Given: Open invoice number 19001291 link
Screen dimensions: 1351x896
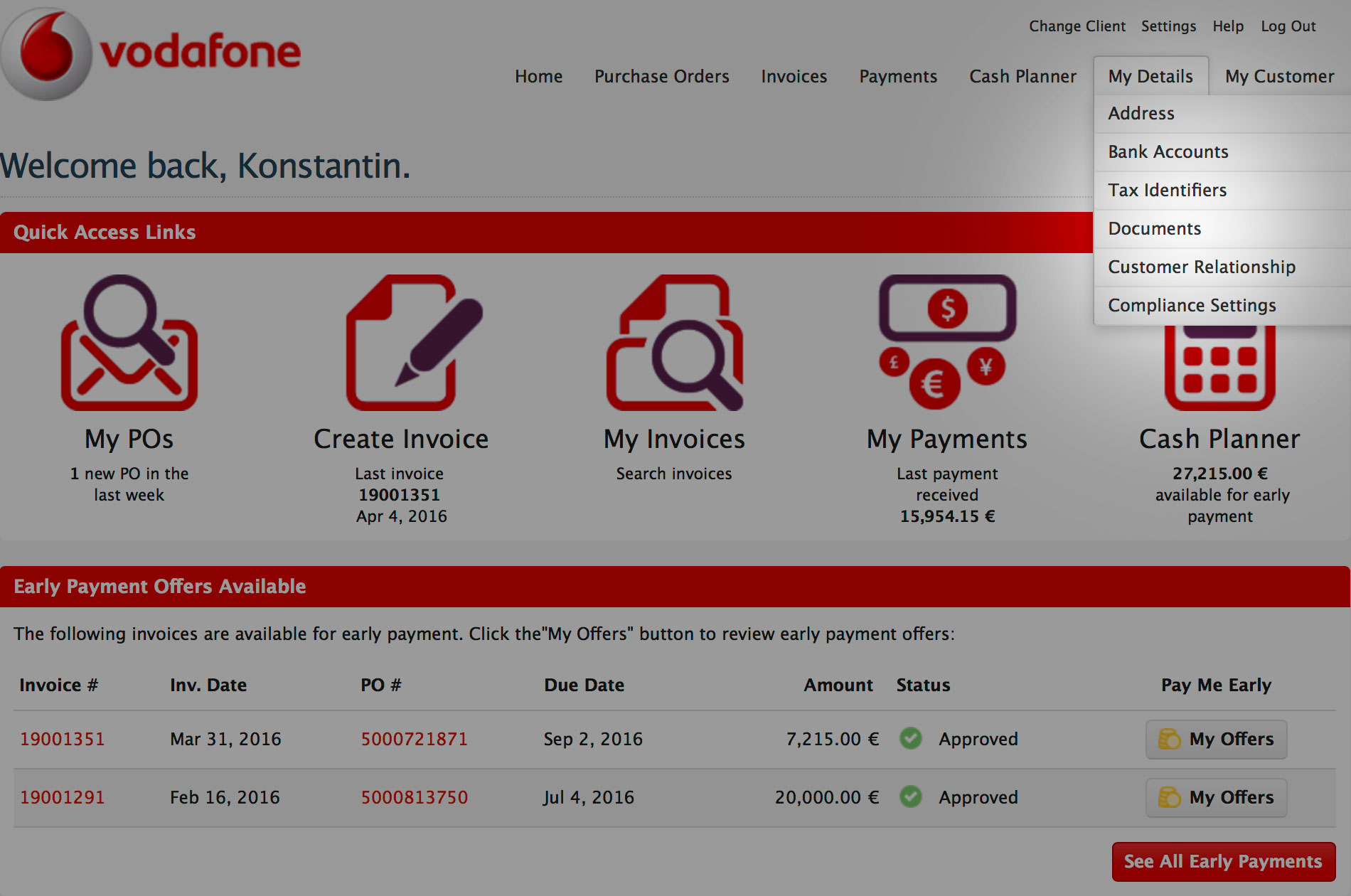Looking at the screenshot, I should [62, 797].
